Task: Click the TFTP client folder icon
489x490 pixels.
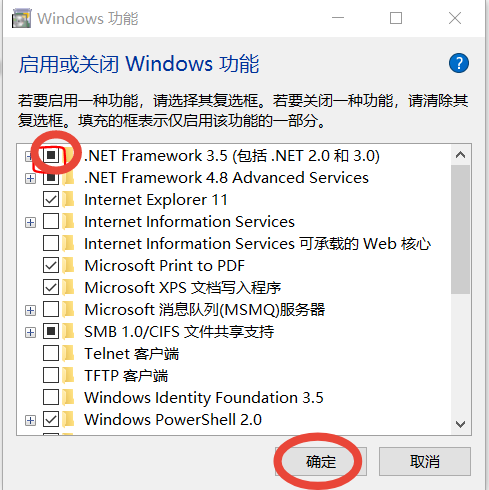Action: coord(69,375)
